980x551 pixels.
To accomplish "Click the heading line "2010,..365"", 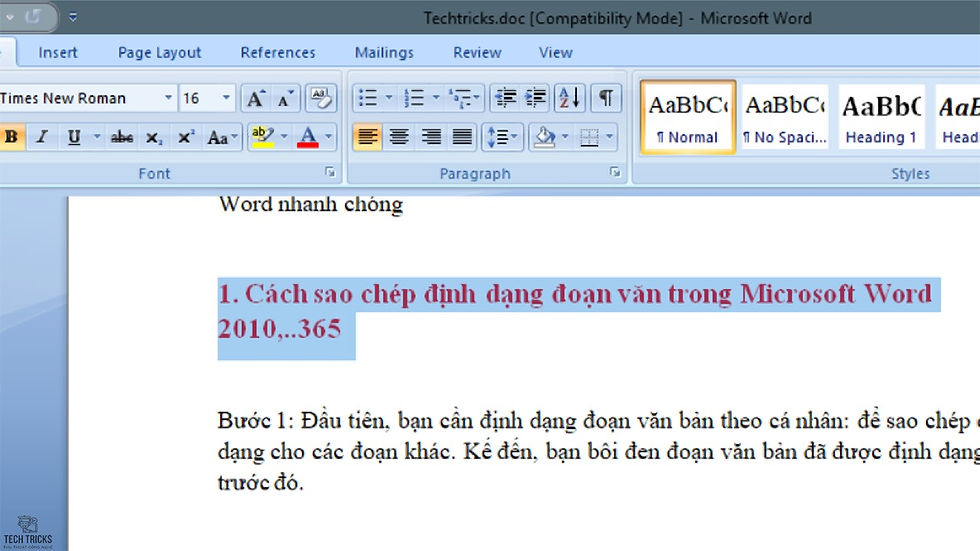I will pyautogui.click(x=279, y=329).
